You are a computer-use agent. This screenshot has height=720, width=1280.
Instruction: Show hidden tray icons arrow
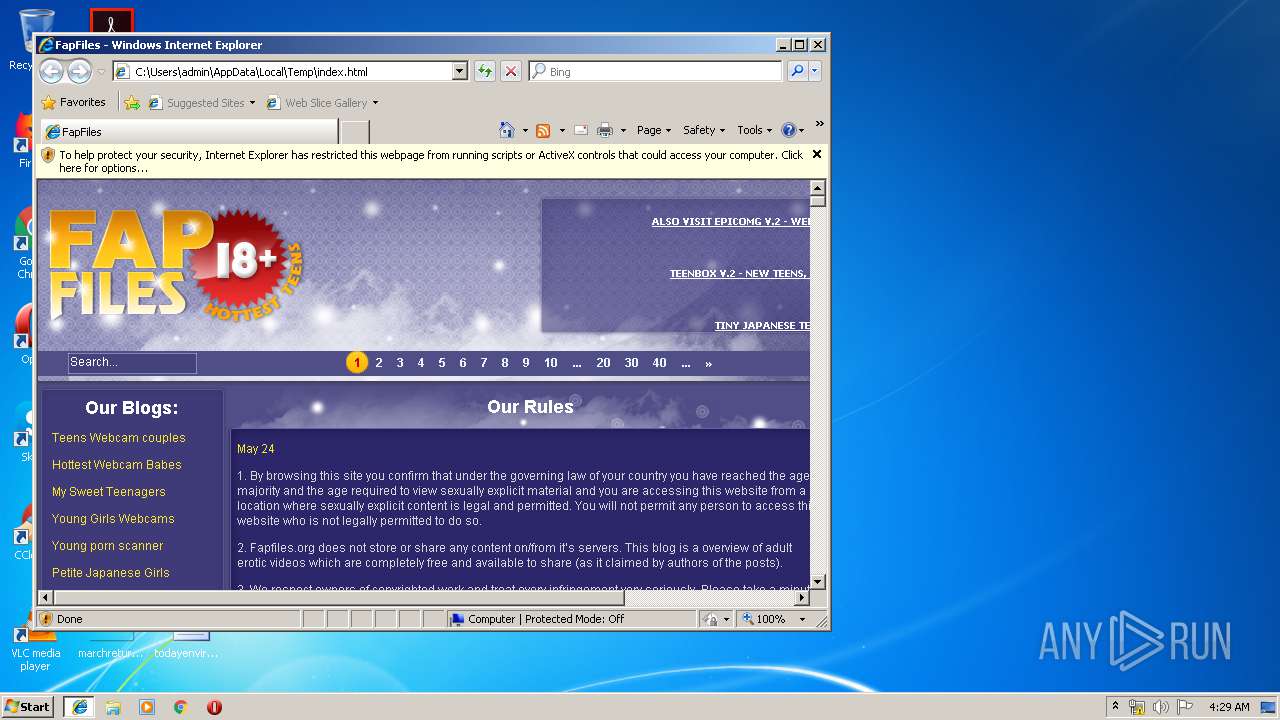click(1116, 707)
